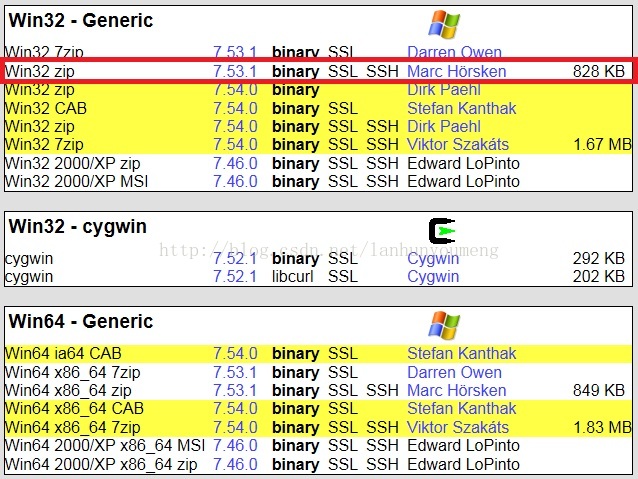
Task: Click the Win64 x86_64 zip package name
Action: coord(68,390)
